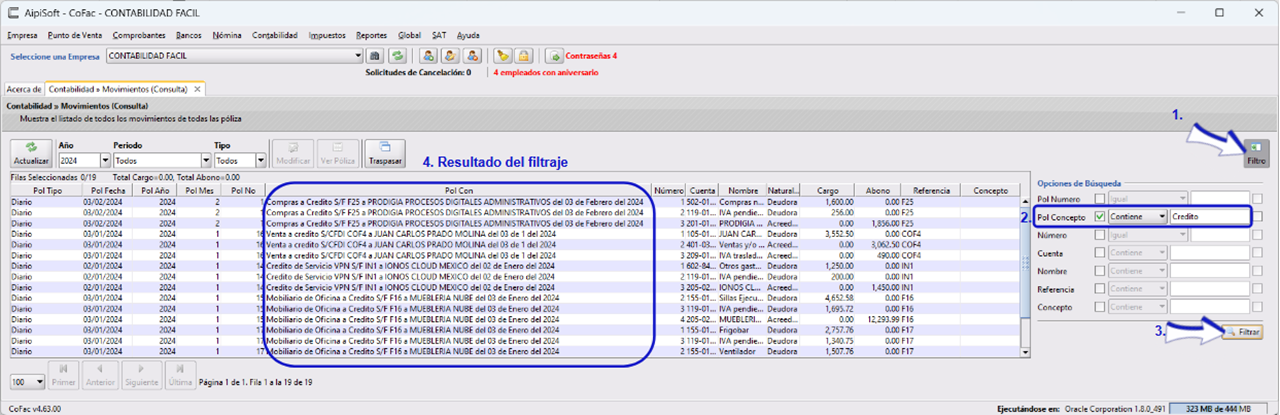
Task: Open the Reportes menu
Action: 371,35
